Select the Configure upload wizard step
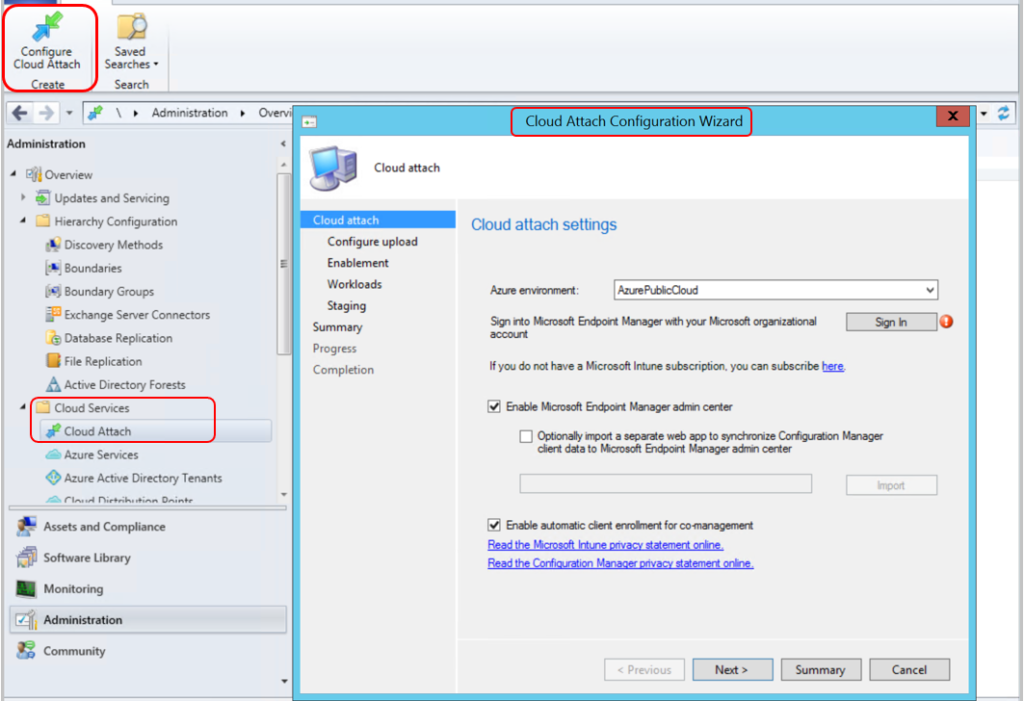 [372, 242]
